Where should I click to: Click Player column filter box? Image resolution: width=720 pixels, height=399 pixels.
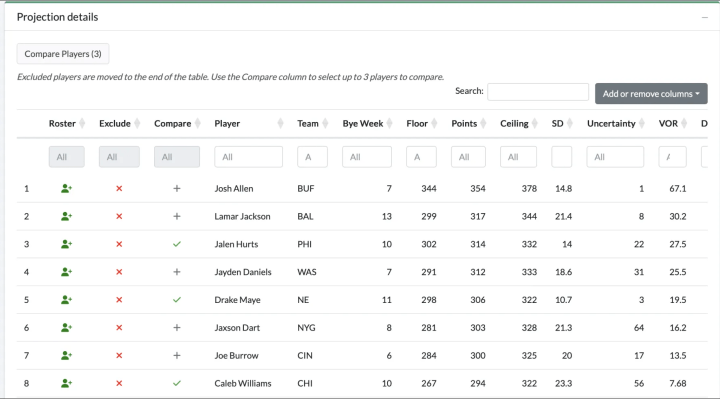tap(248, 157)
